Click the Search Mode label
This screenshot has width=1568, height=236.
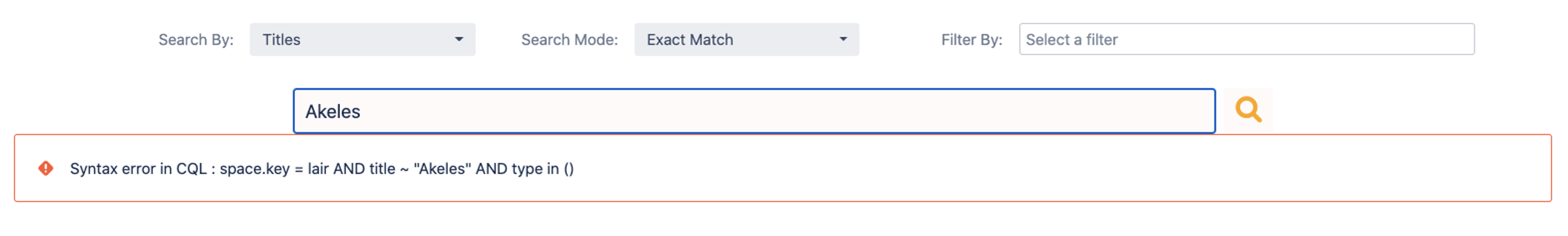[x=569, y=40]
